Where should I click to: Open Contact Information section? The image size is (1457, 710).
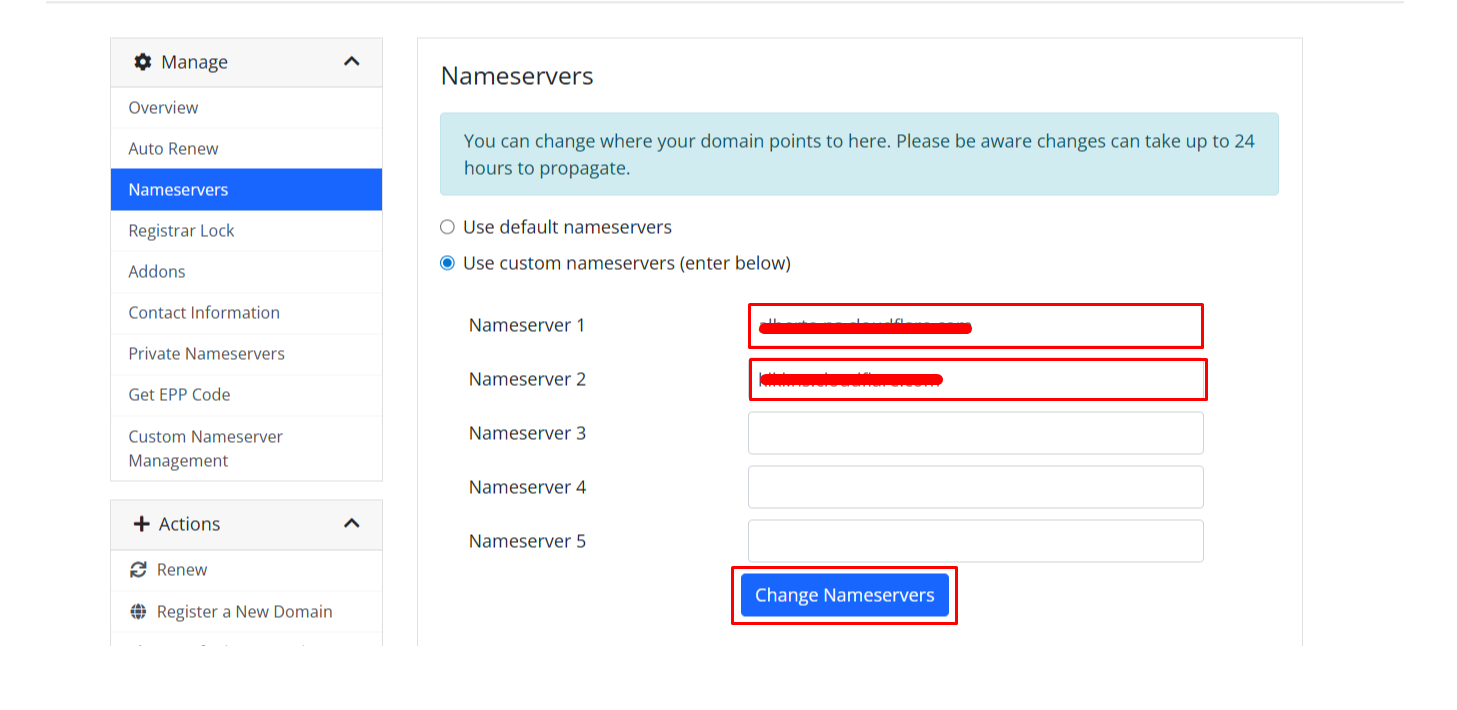[x=204, y=313]
